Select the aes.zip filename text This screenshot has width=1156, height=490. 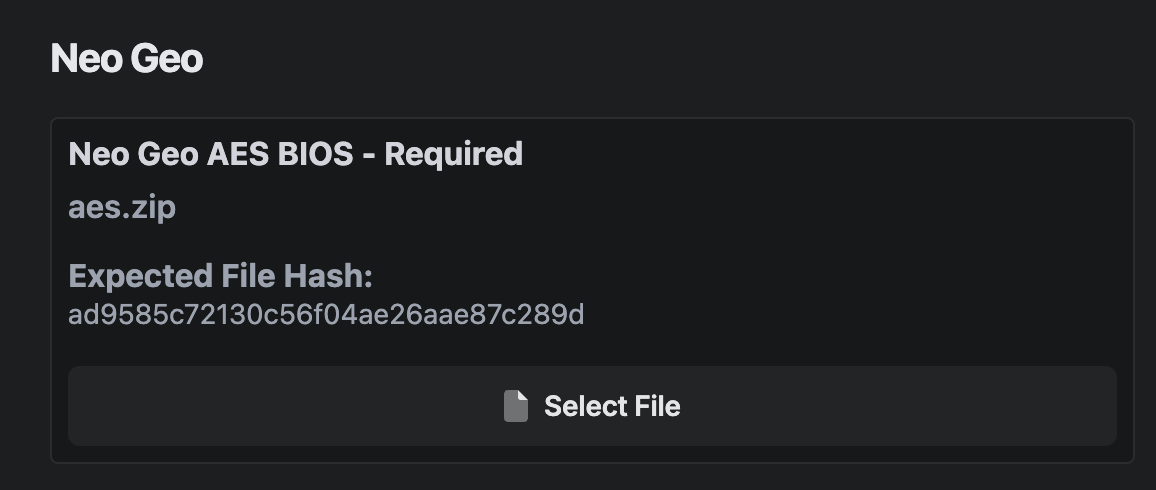pyautogui.click(x=122, y=207)
